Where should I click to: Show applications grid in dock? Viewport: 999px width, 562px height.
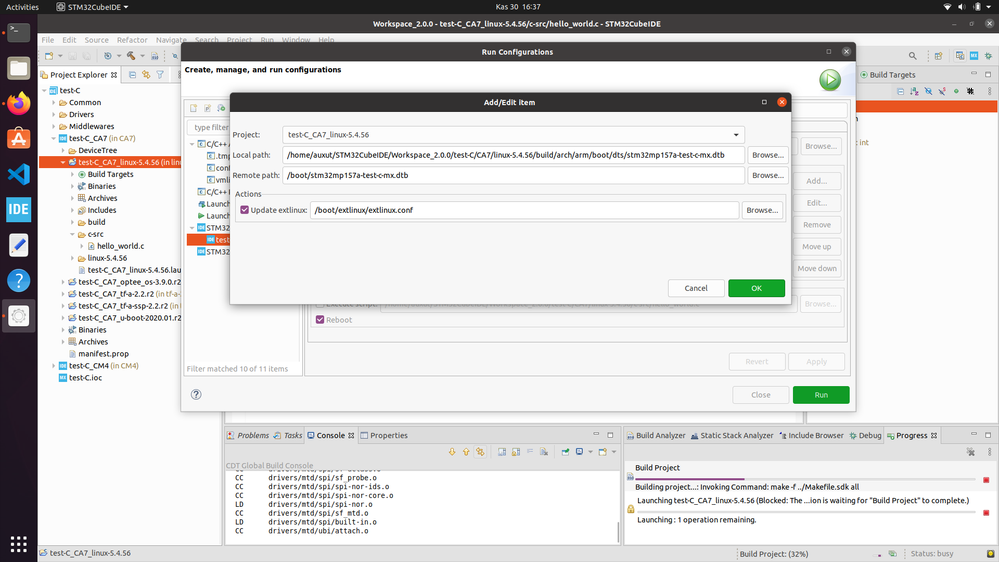click(x=18, y=544)
